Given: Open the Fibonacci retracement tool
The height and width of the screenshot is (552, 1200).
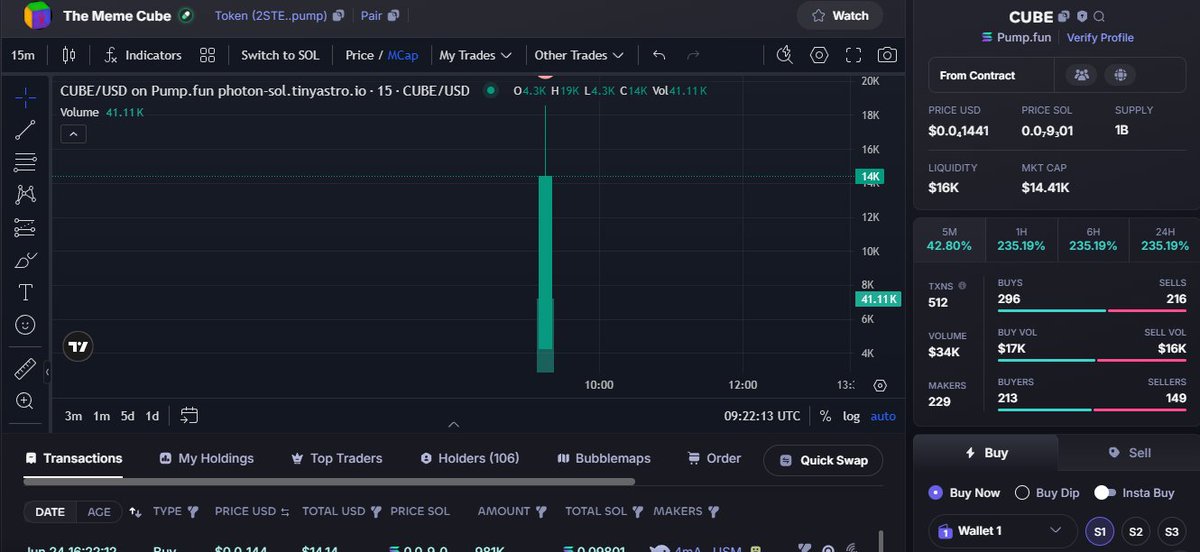Looking at the screenshot, I should [x=26, y=162].
